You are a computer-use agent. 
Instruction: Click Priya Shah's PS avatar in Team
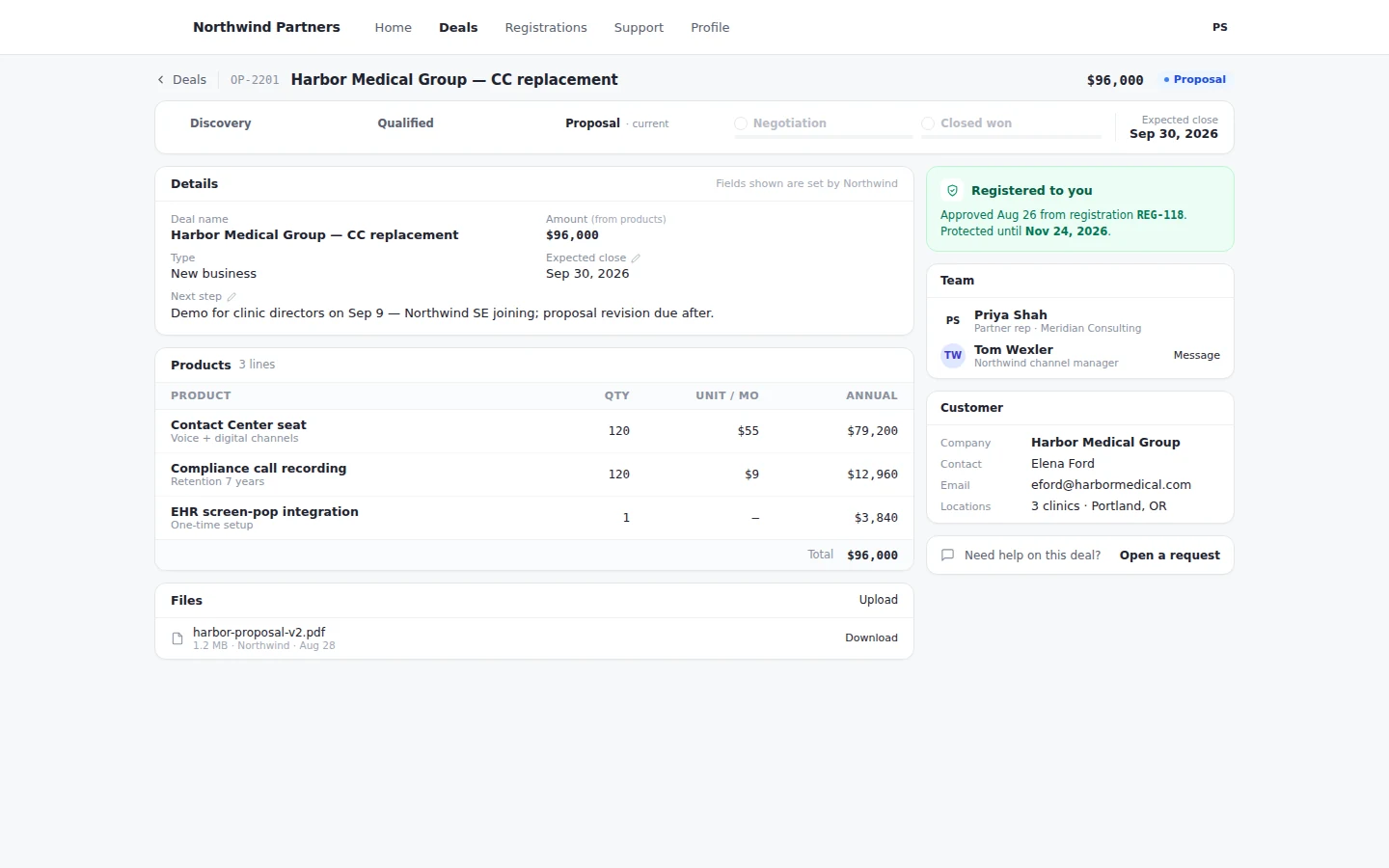(953, 320)
